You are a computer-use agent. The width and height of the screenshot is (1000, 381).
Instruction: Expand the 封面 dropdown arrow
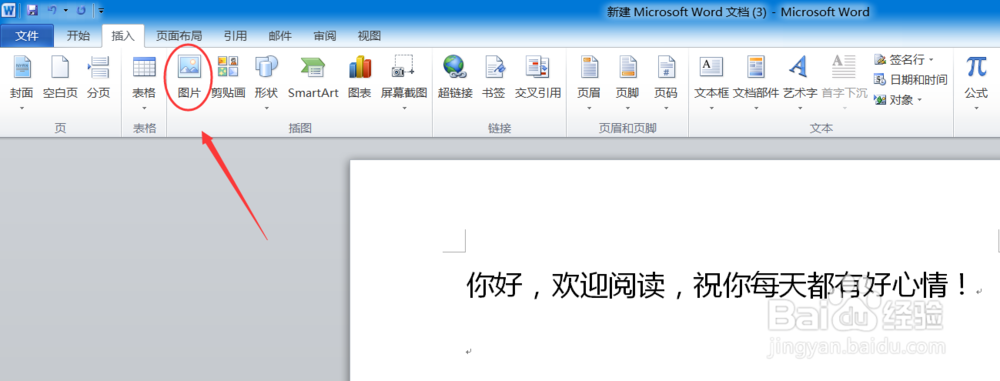coord(21,108)
